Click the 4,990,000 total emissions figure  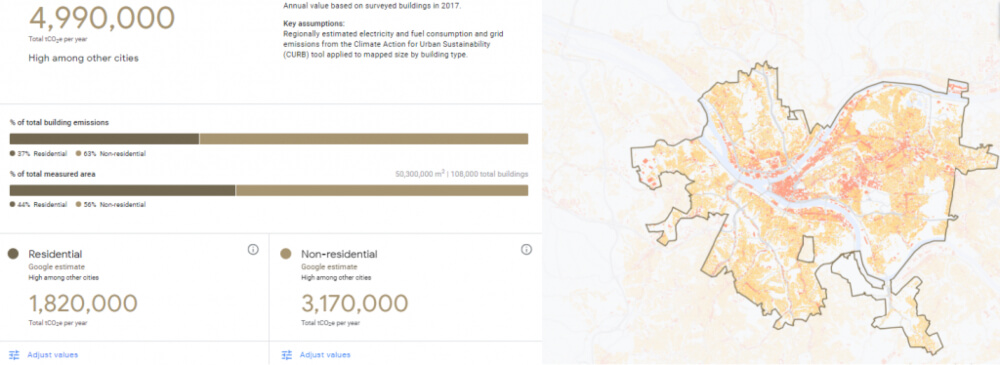pos(102,19)
